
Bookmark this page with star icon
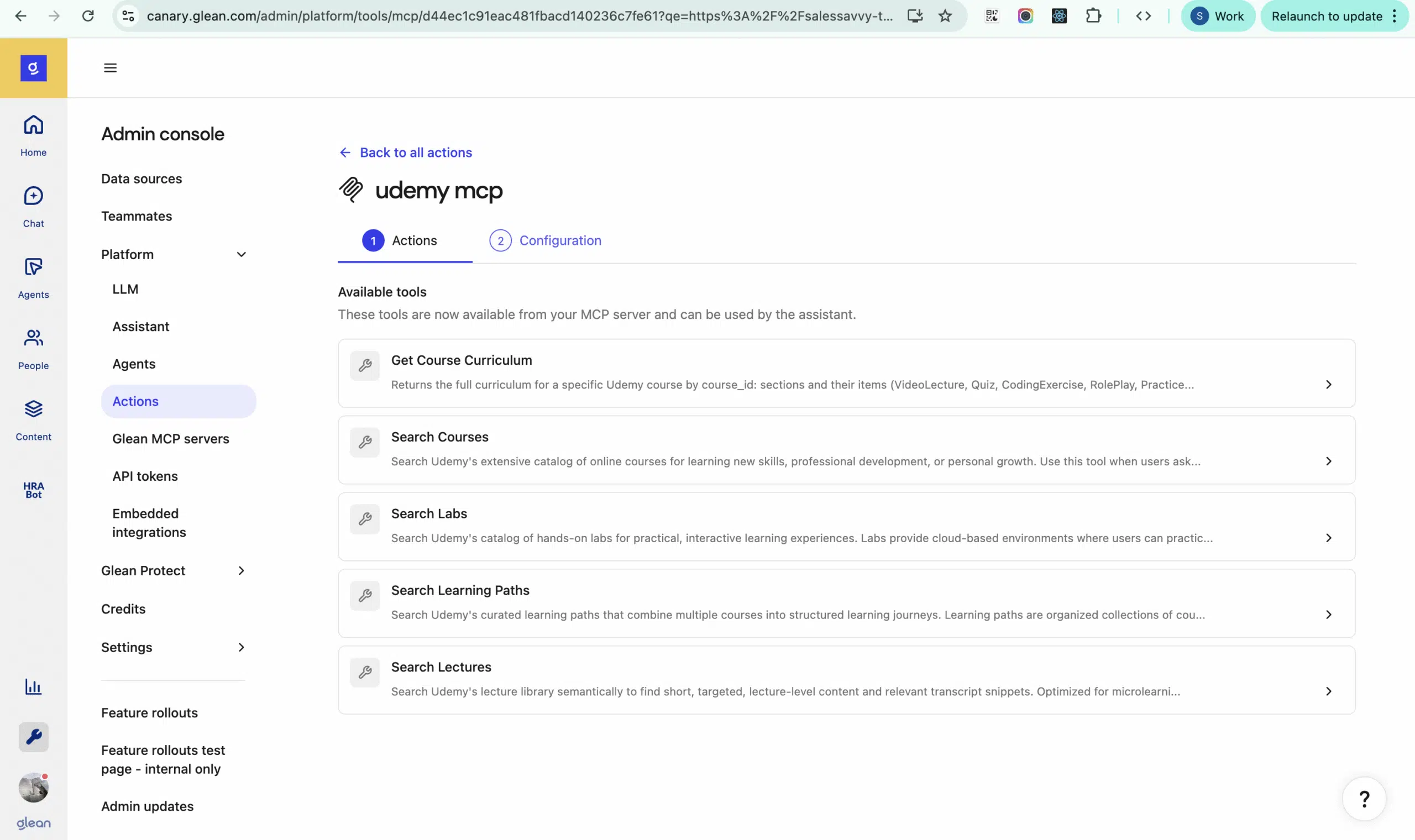(x=945, y=16)
